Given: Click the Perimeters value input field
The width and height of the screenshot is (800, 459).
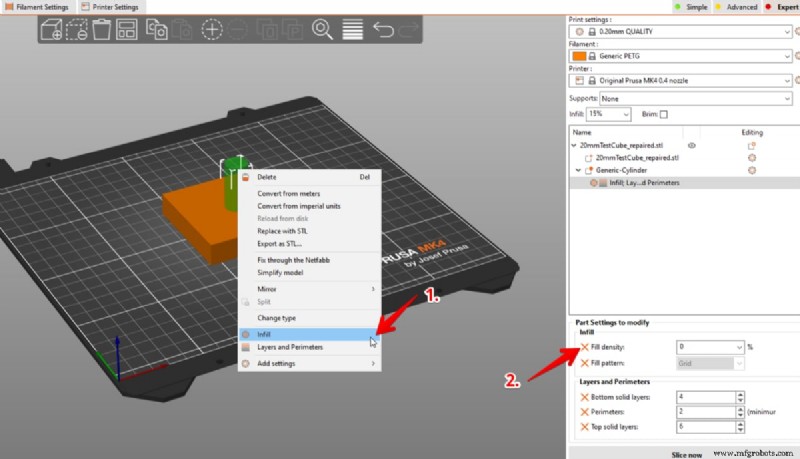Looking at the screenshot, I should coord(707,412).
